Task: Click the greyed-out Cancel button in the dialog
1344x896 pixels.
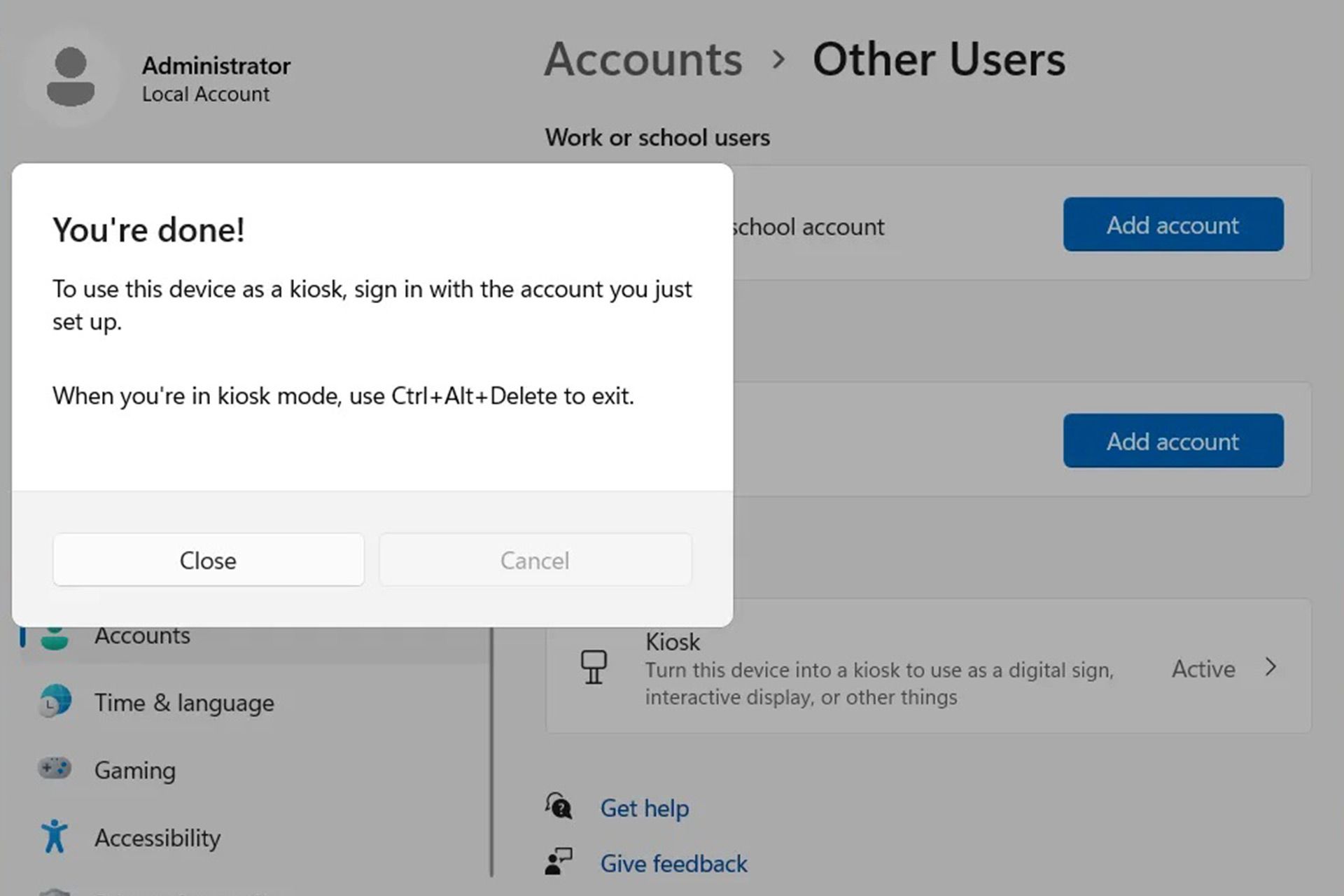Action: point(535,560)
